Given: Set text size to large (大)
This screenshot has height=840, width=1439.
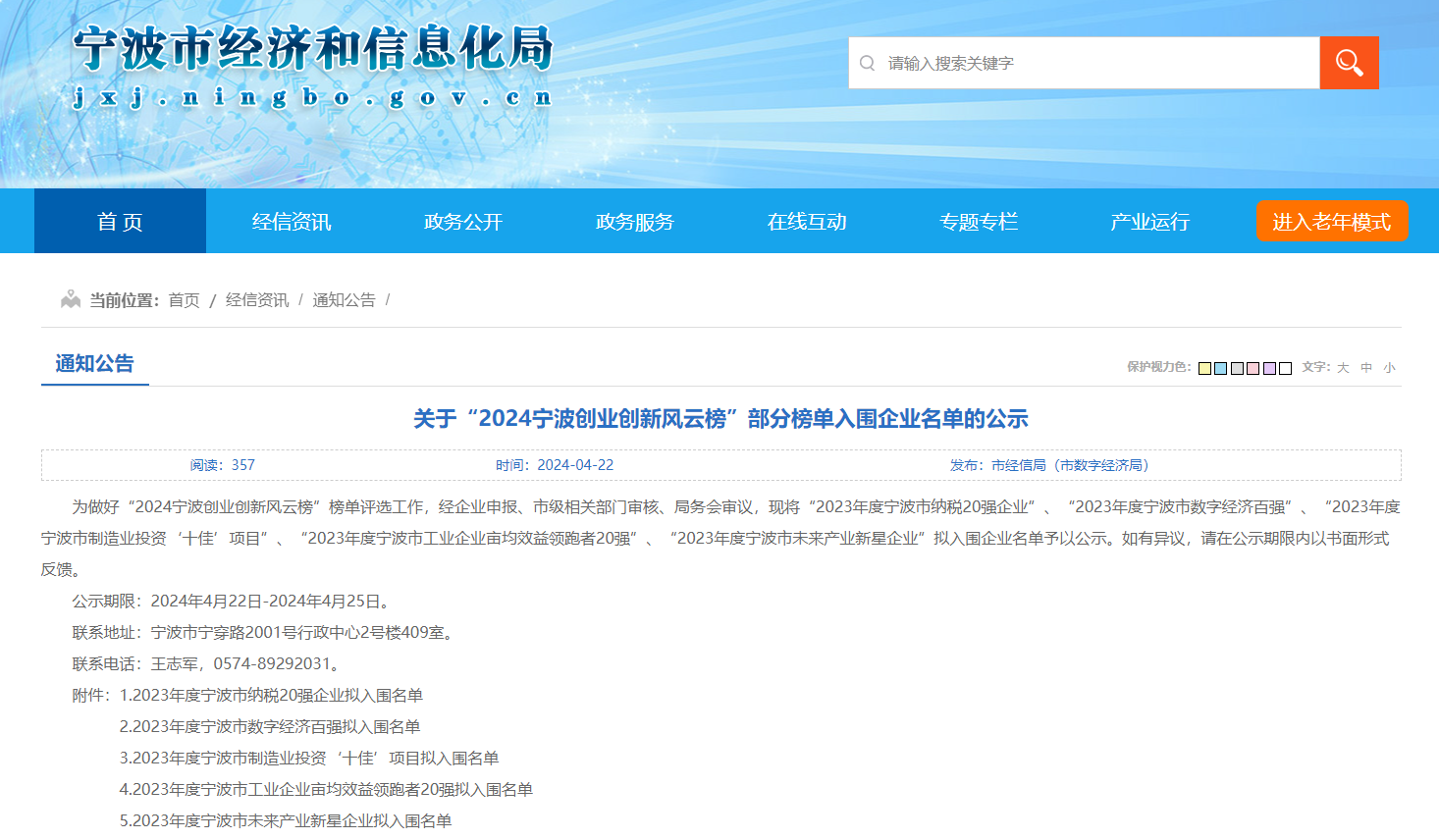Looking at the screenshot, I should tap(1343, 368).
